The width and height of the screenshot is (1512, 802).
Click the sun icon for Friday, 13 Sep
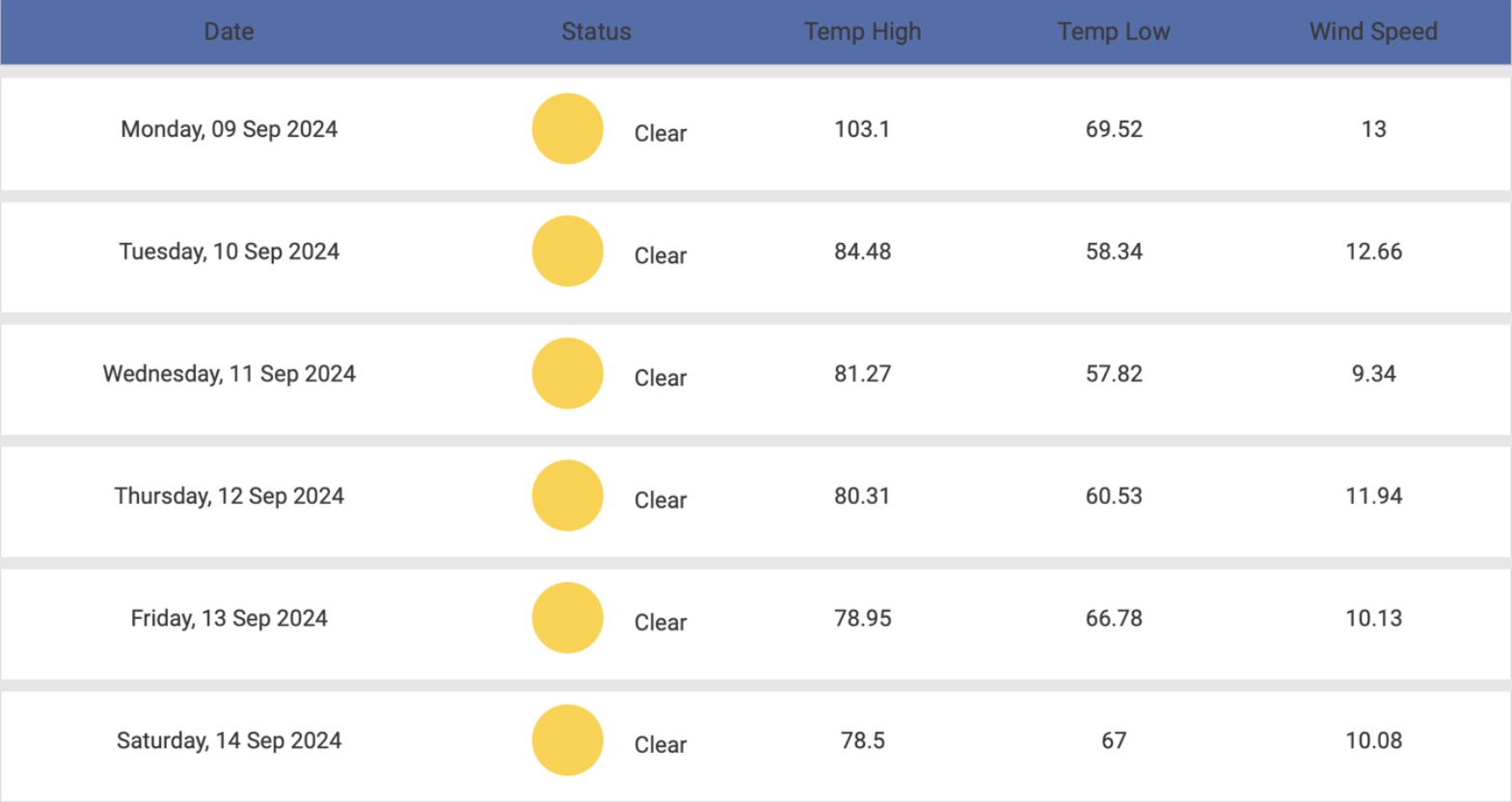click(567, 619)
